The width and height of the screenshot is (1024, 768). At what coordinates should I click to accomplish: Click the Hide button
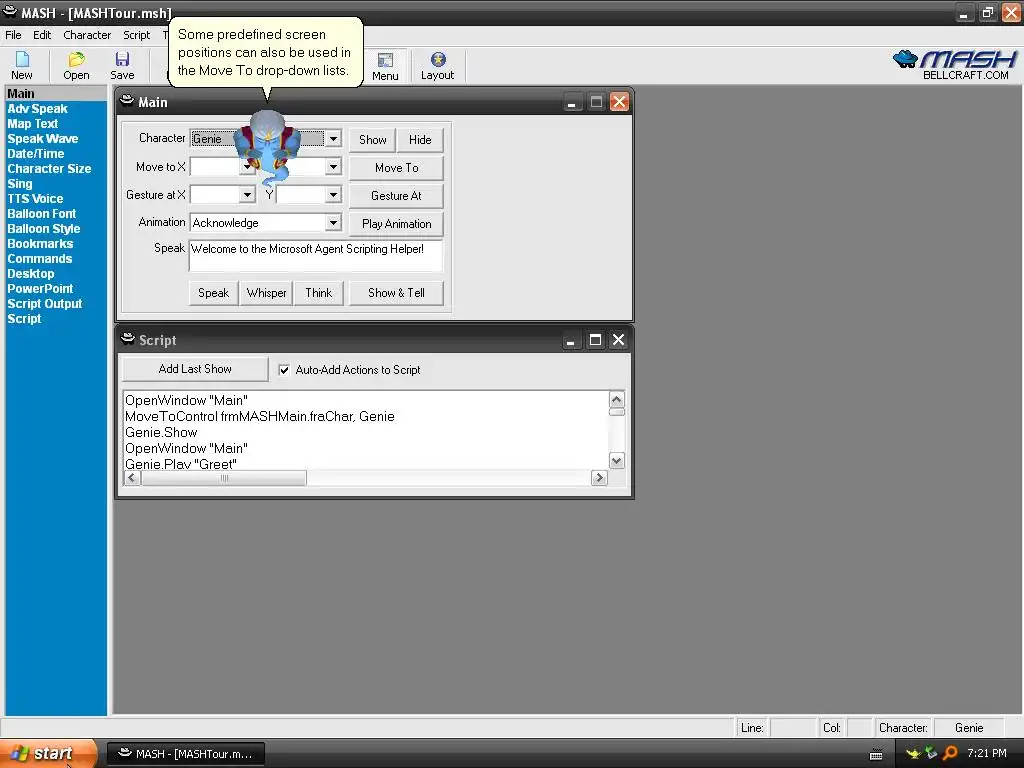pos(420,140)
